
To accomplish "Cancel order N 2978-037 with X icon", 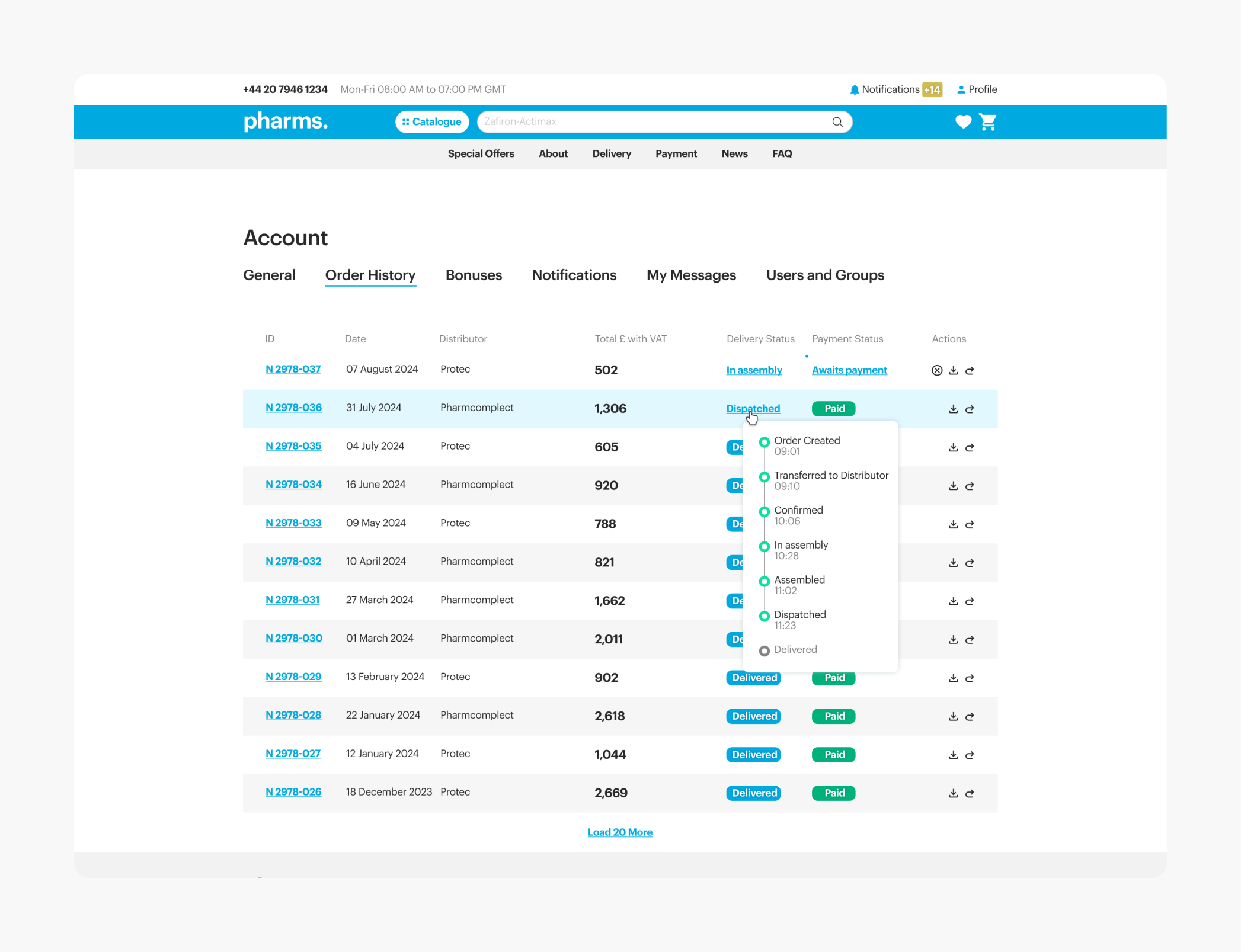I will tap(936, 370).
